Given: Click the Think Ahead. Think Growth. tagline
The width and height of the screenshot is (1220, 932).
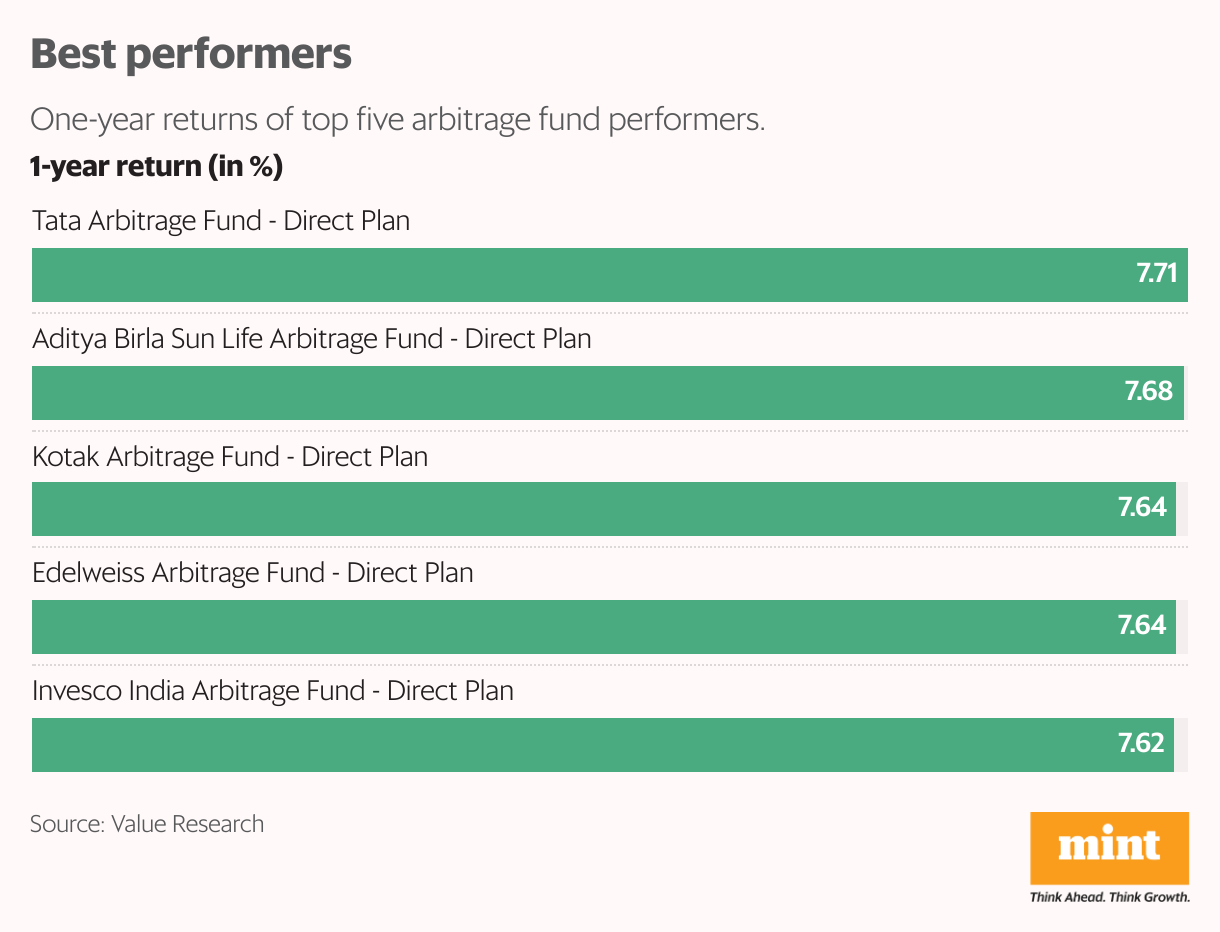Looking at the screenshot, I should (x=1109, y=897).
